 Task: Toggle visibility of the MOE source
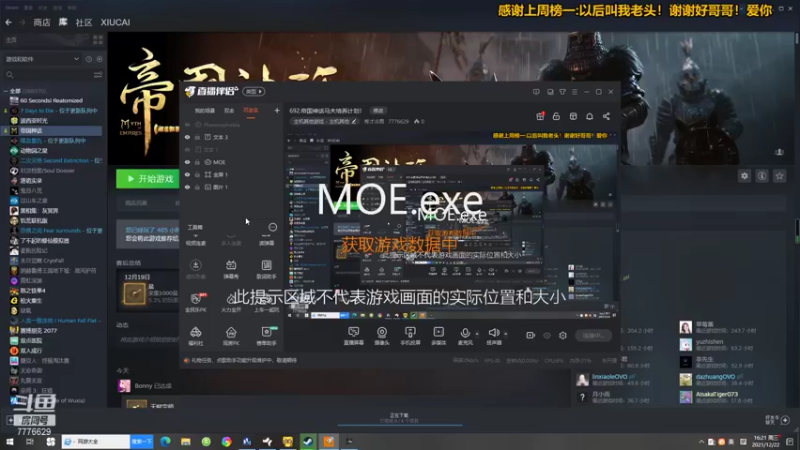187,162
